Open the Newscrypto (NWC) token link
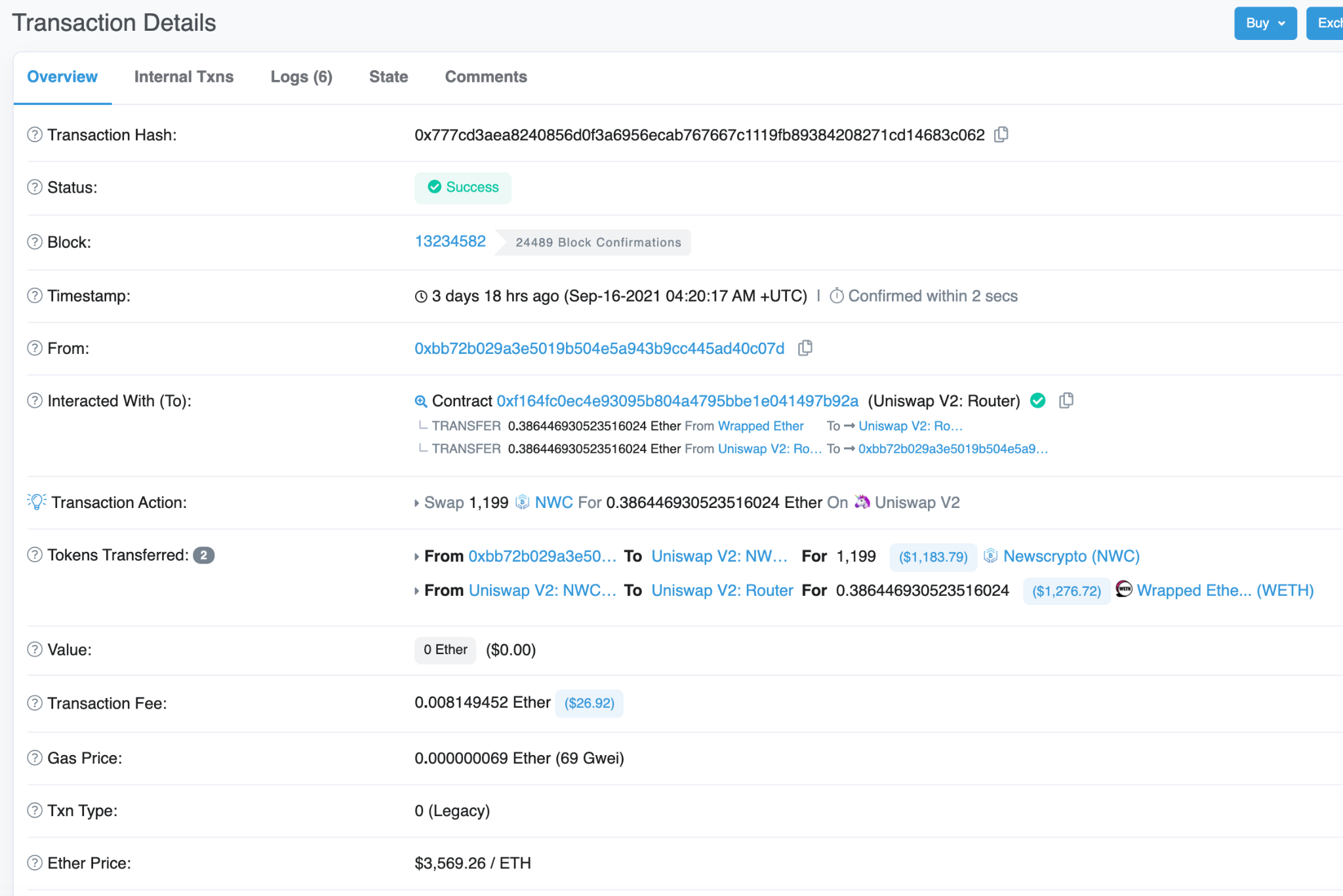This screenshot has width=1343, height=896. coord(1071,556)
